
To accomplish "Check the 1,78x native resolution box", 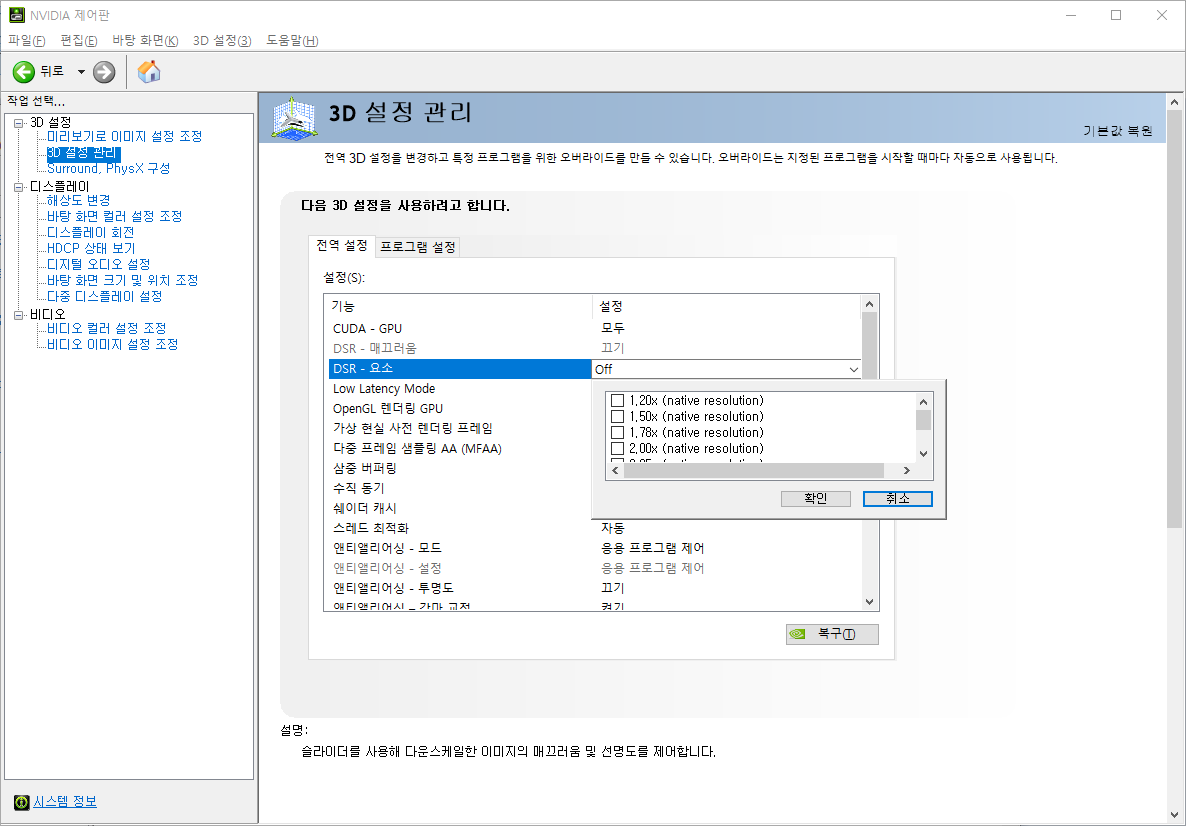I will pyautogui.click(x=617, y=432).
